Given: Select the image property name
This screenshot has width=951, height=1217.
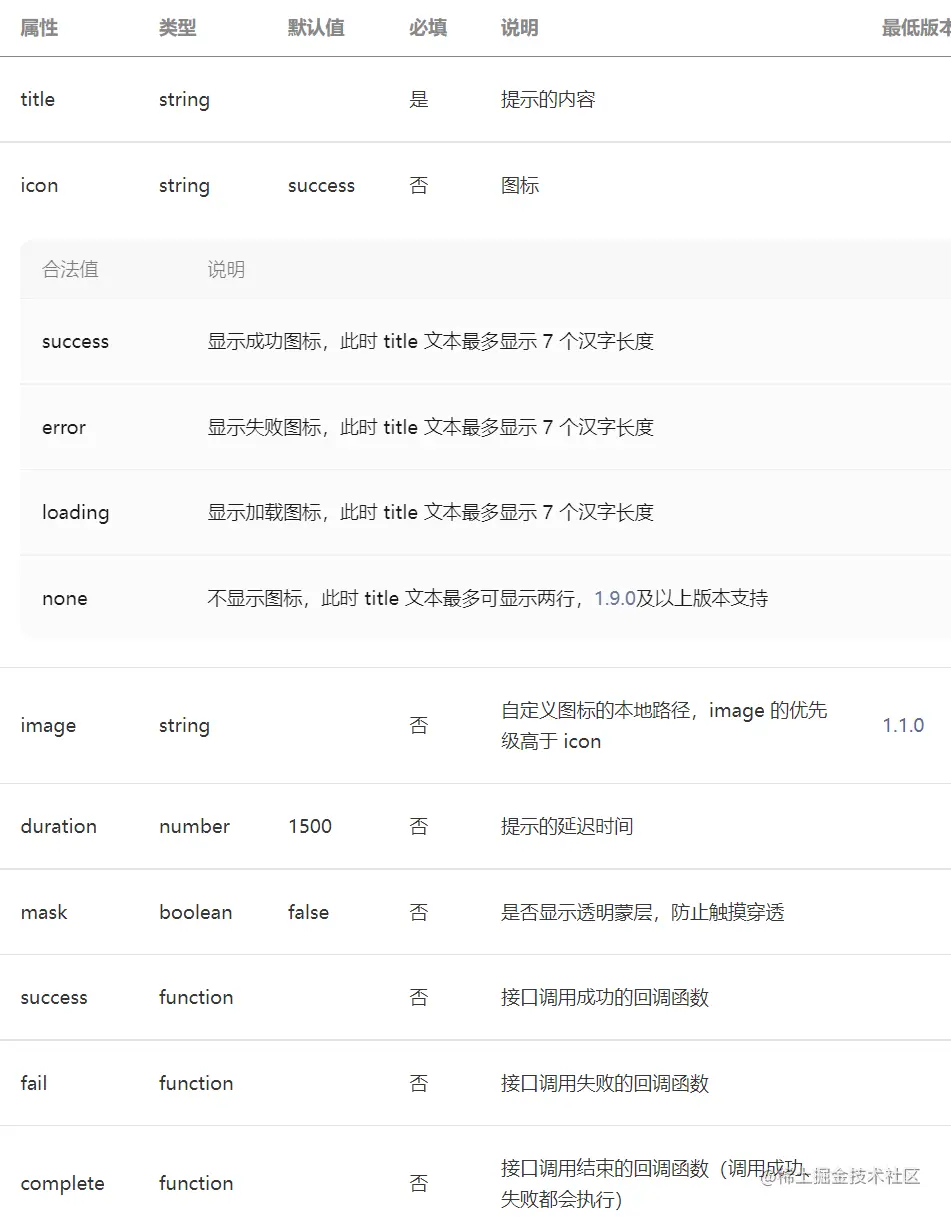Looking at the screenshot, I should point(48,726).
